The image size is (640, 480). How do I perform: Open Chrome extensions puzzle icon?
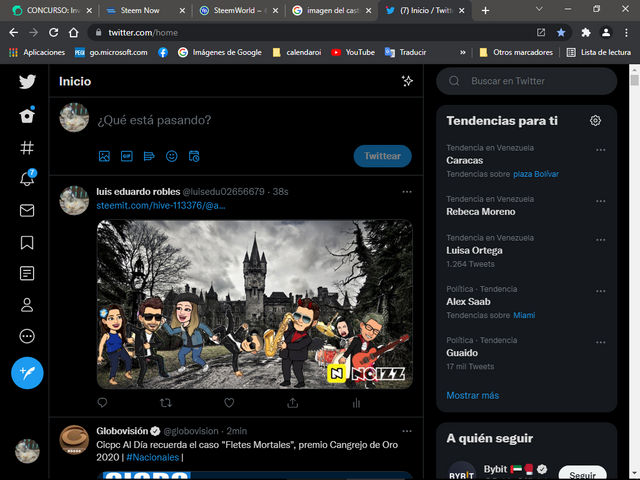click(x=586, y=33)
